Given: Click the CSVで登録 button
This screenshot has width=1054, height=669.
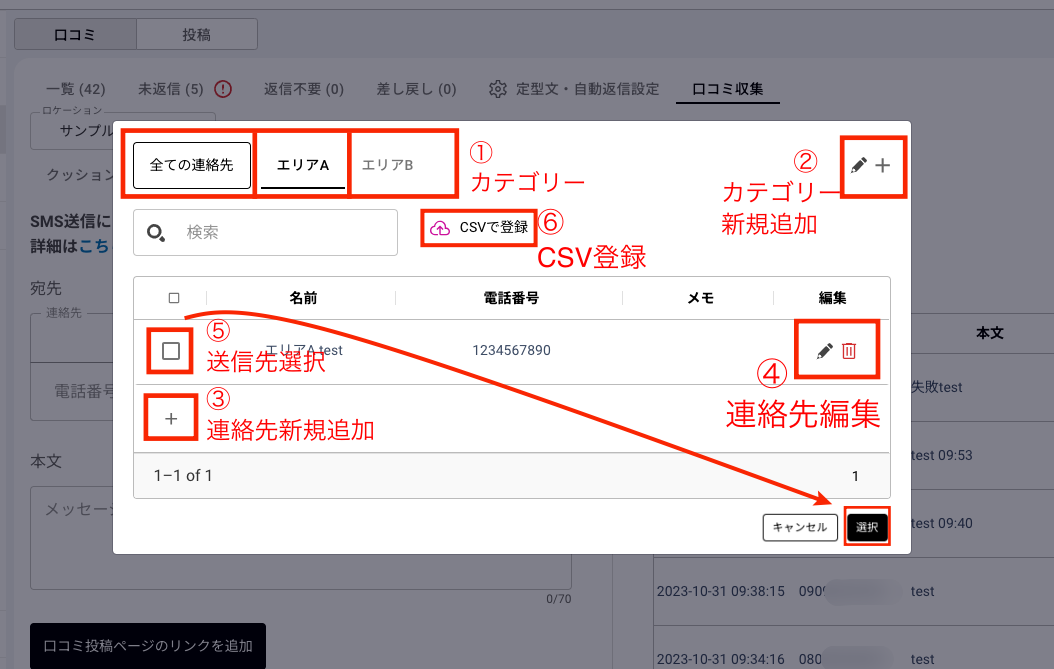Looking at the screenshot, I should click(x=481, y=228).
